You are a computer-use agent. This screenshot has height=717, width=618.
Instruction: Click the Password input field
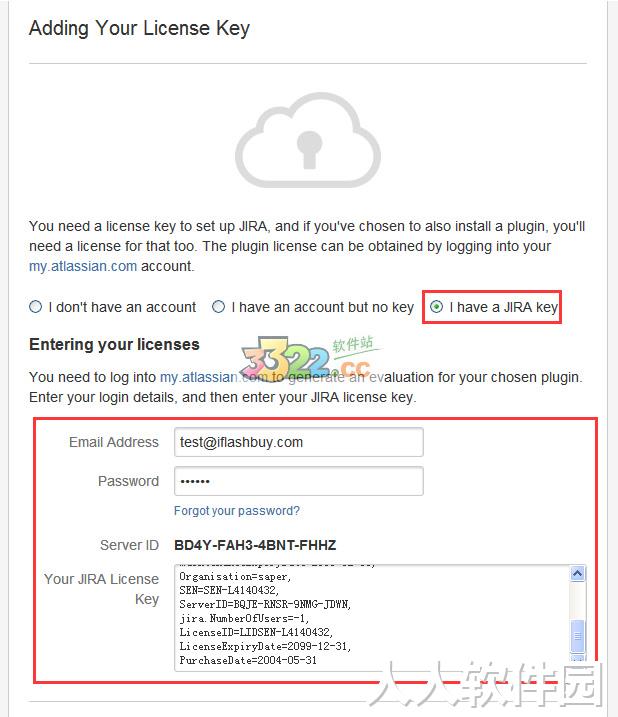[x=299, y=481]
